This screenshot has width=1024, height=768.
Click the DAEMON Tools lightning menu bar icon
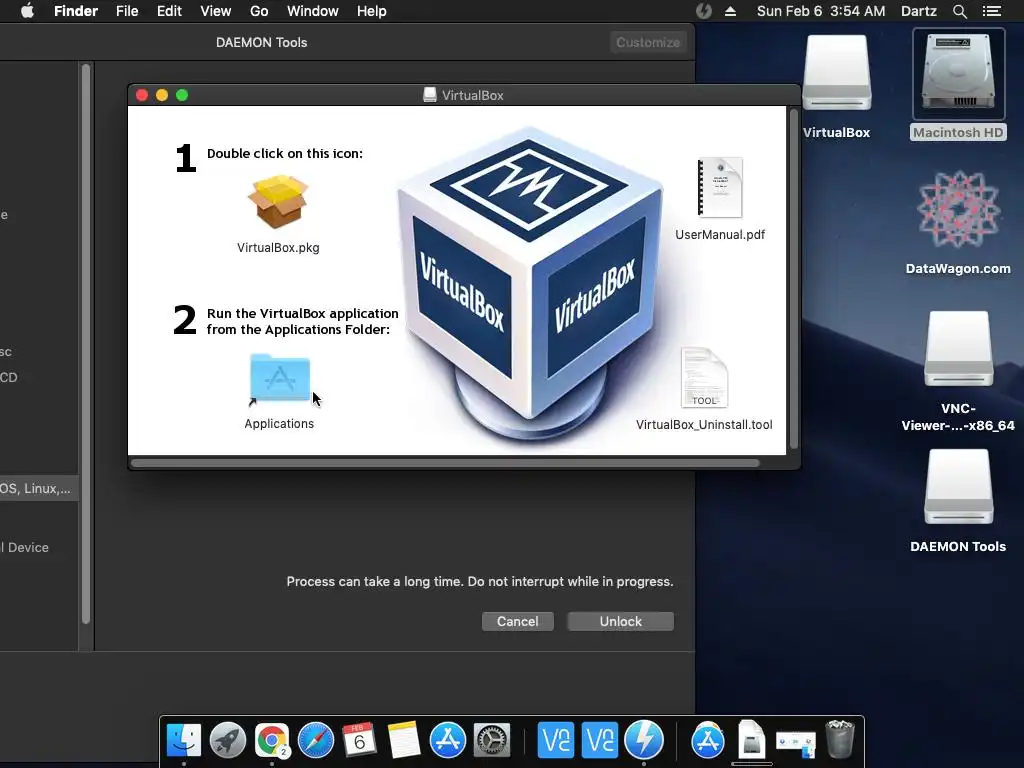point(703,11)
